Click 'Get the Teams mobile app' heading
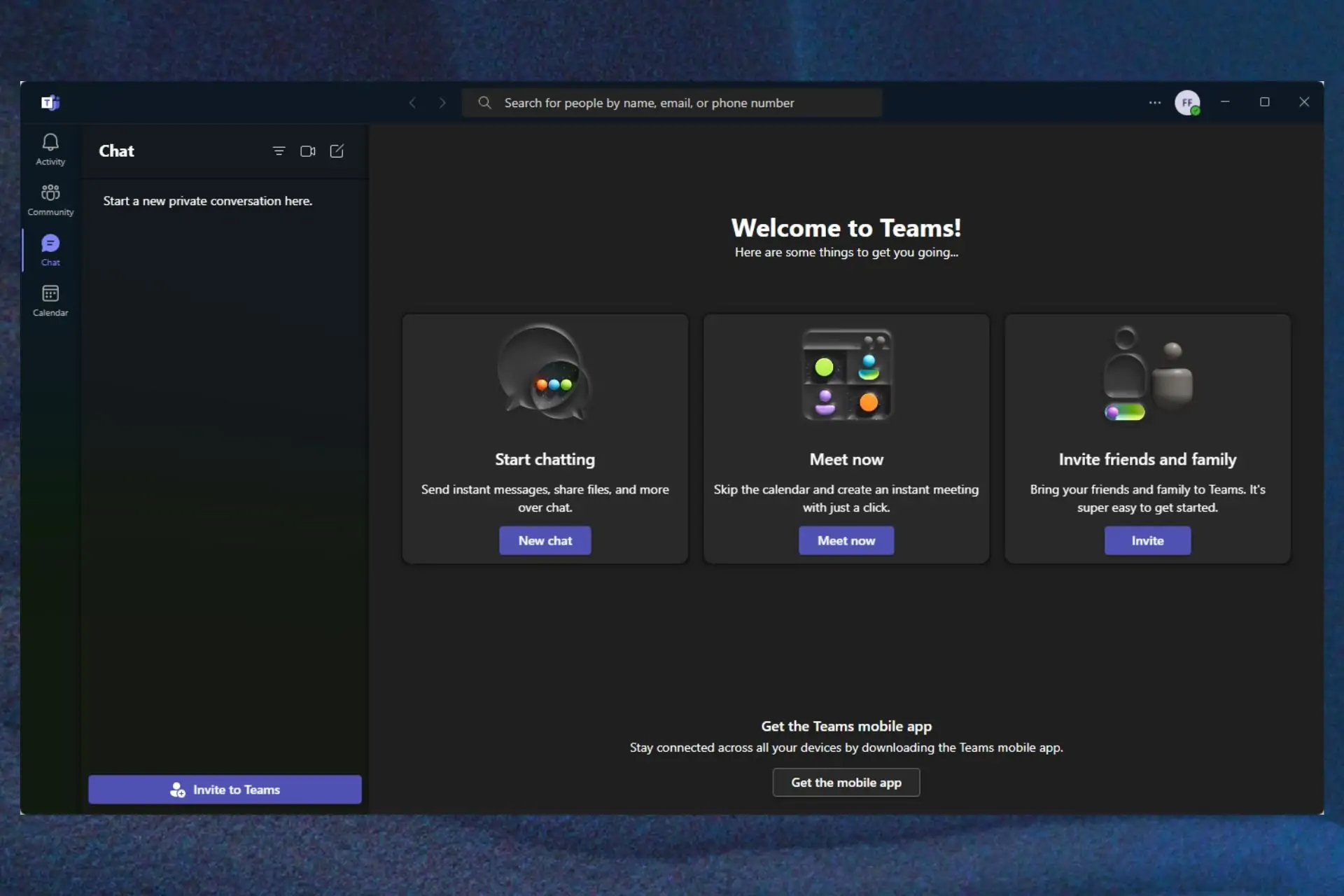This screenshot has height=896, width=1344. click(846, 727)
